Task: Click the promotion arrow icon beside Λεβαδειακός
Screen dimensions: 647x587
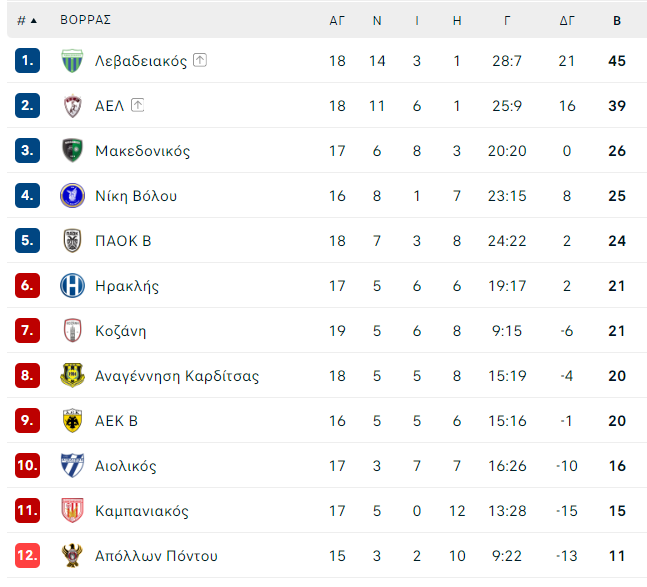Action: (x=200, y=60)
